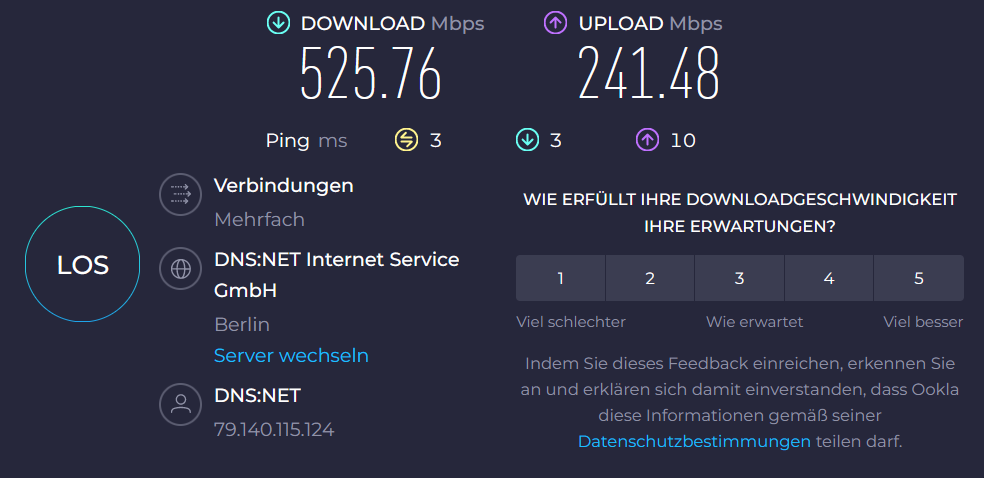Open the Datenschutzbestimmungen privacy policy link
Screen dimensions: 984x478
(x=694, y=442)
